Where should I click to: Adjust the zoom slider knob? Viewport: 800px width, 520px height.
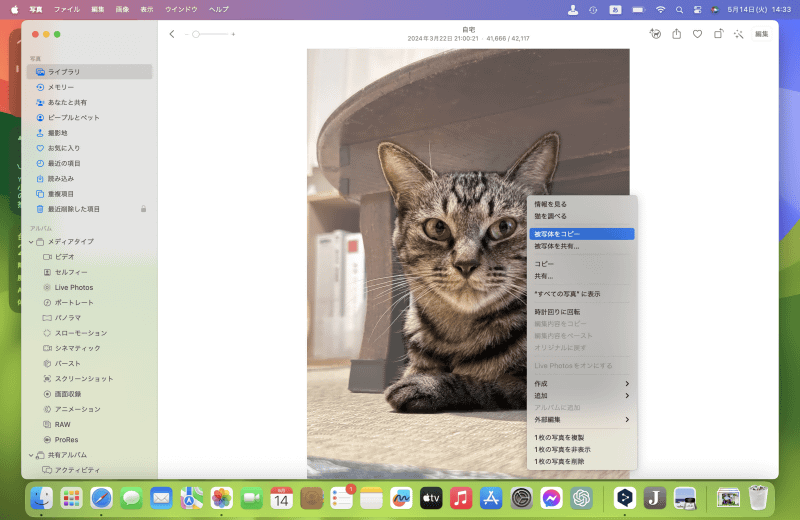tap(196, 34)
